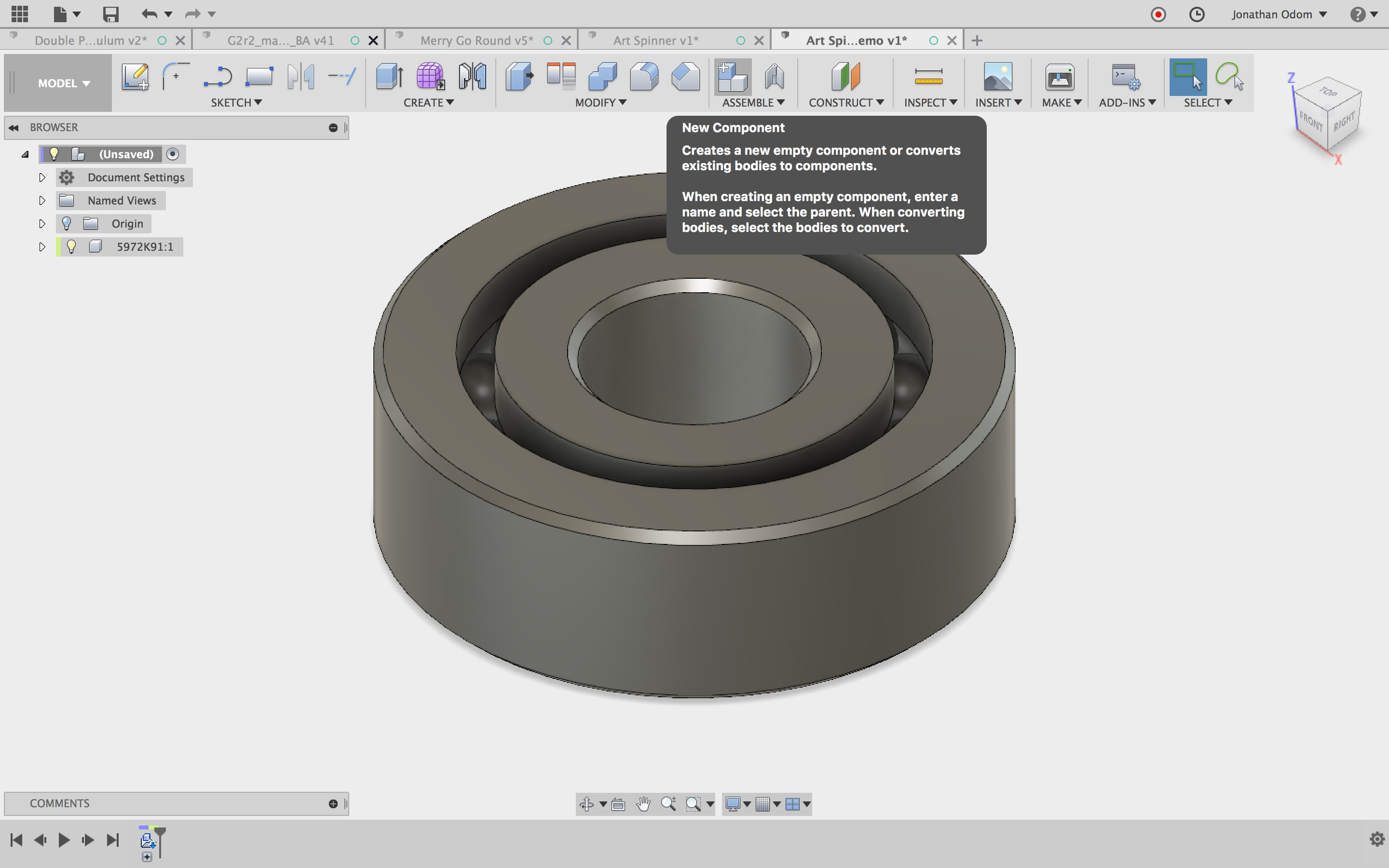Image resolution: width=1389 pixels, height=868 pixels.
Task: Expand the Document Settings tree node
Action: pyautogui.click(x=42, y=178)
